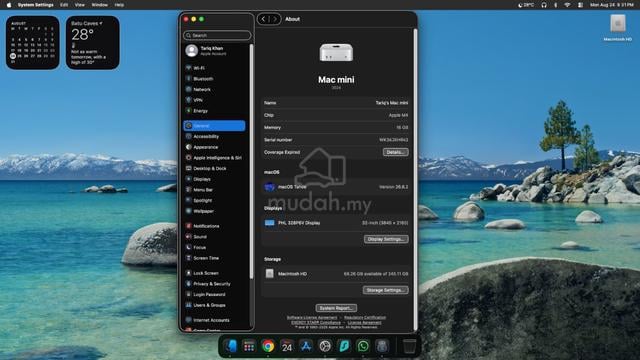Click the PHL 328P6V Display row
Image resolution: width=640 pixels, height=360 pixels.
336,223
